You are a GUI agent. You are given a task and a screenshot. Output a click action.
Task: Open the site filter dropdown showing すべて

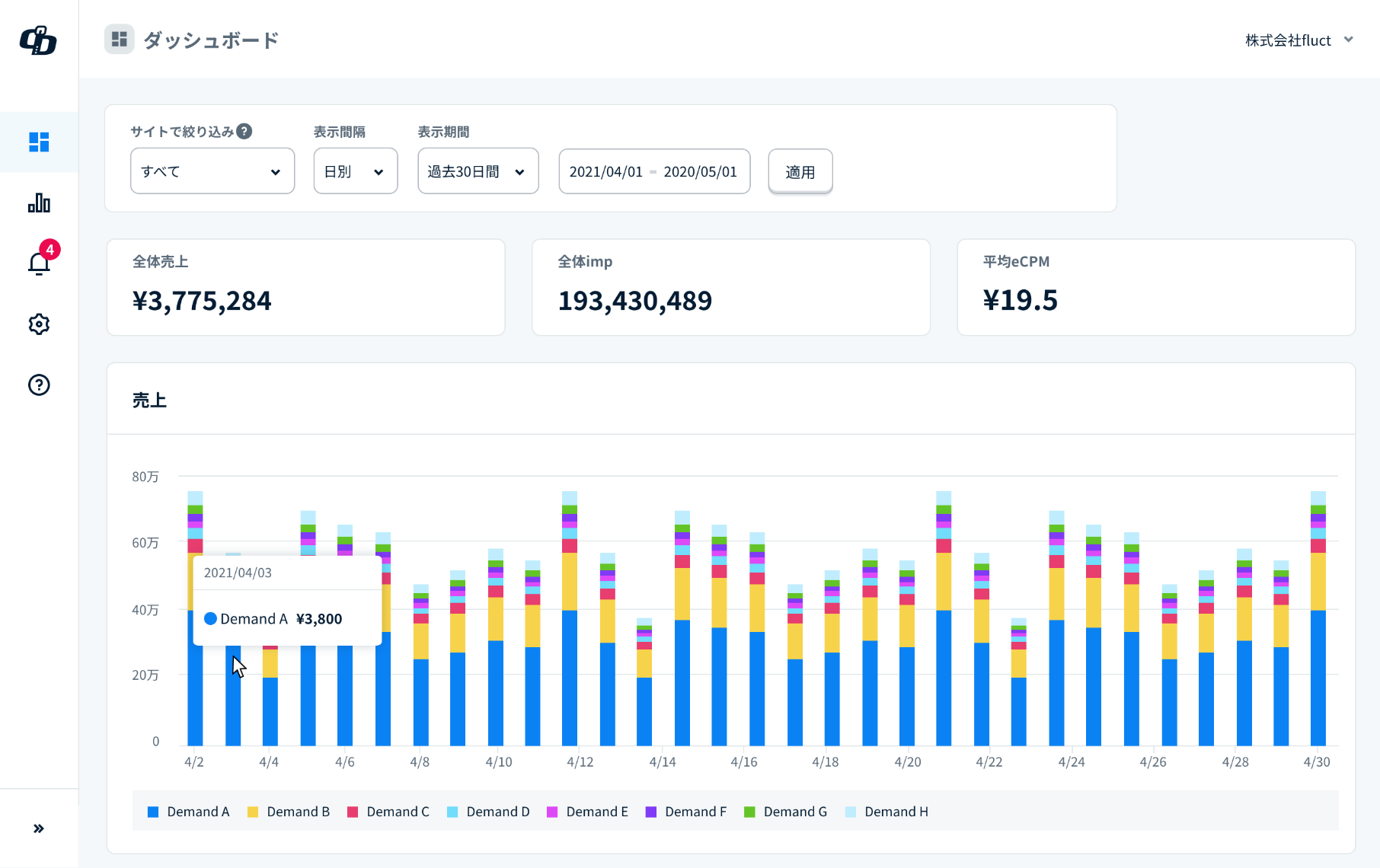click(x=212, y=171)
